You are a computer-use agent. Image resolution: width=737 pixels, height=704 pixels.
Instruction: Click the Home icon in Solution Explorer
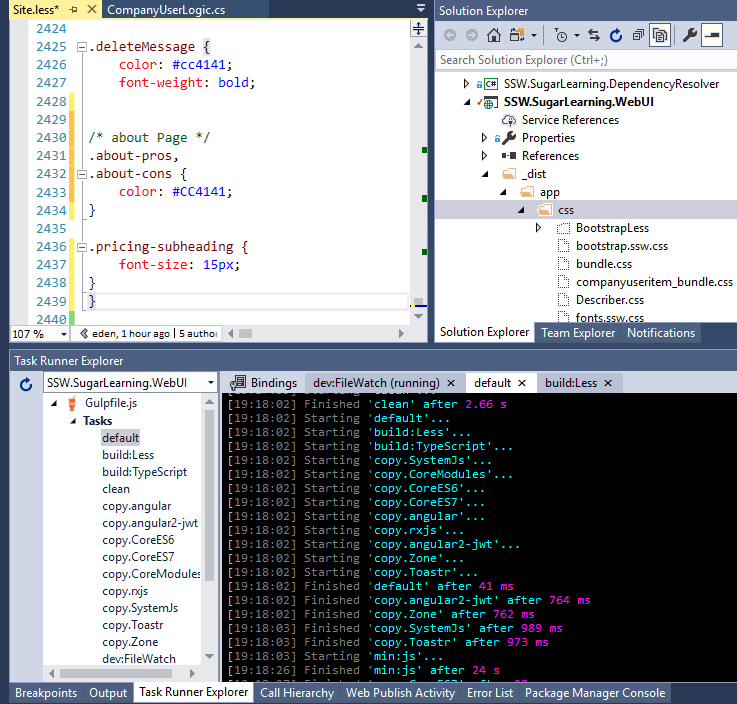(494, 35)
